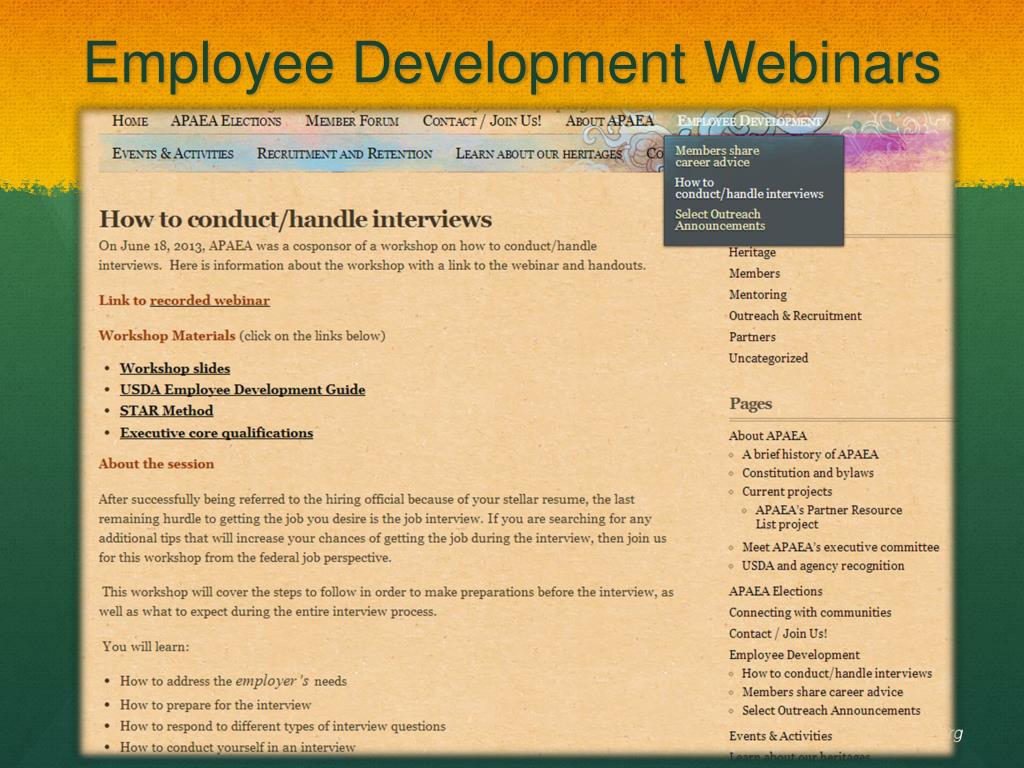Open Current projects page link
The width and height of the screenshot is (1024, 768).
[787, 492]
